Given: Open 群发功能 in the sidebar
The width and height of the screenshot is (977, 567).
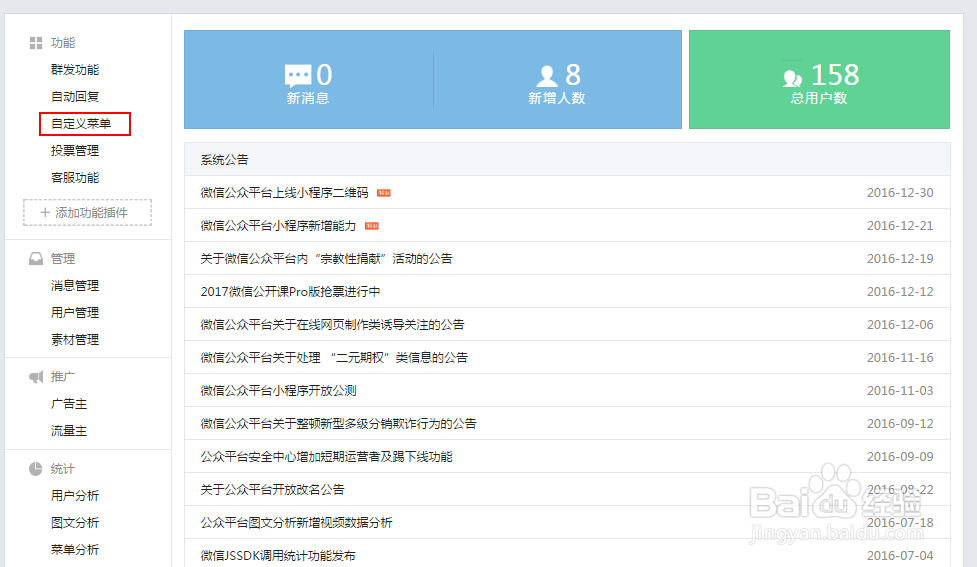Looking at the screenshot, I should [x=75, y=70].
